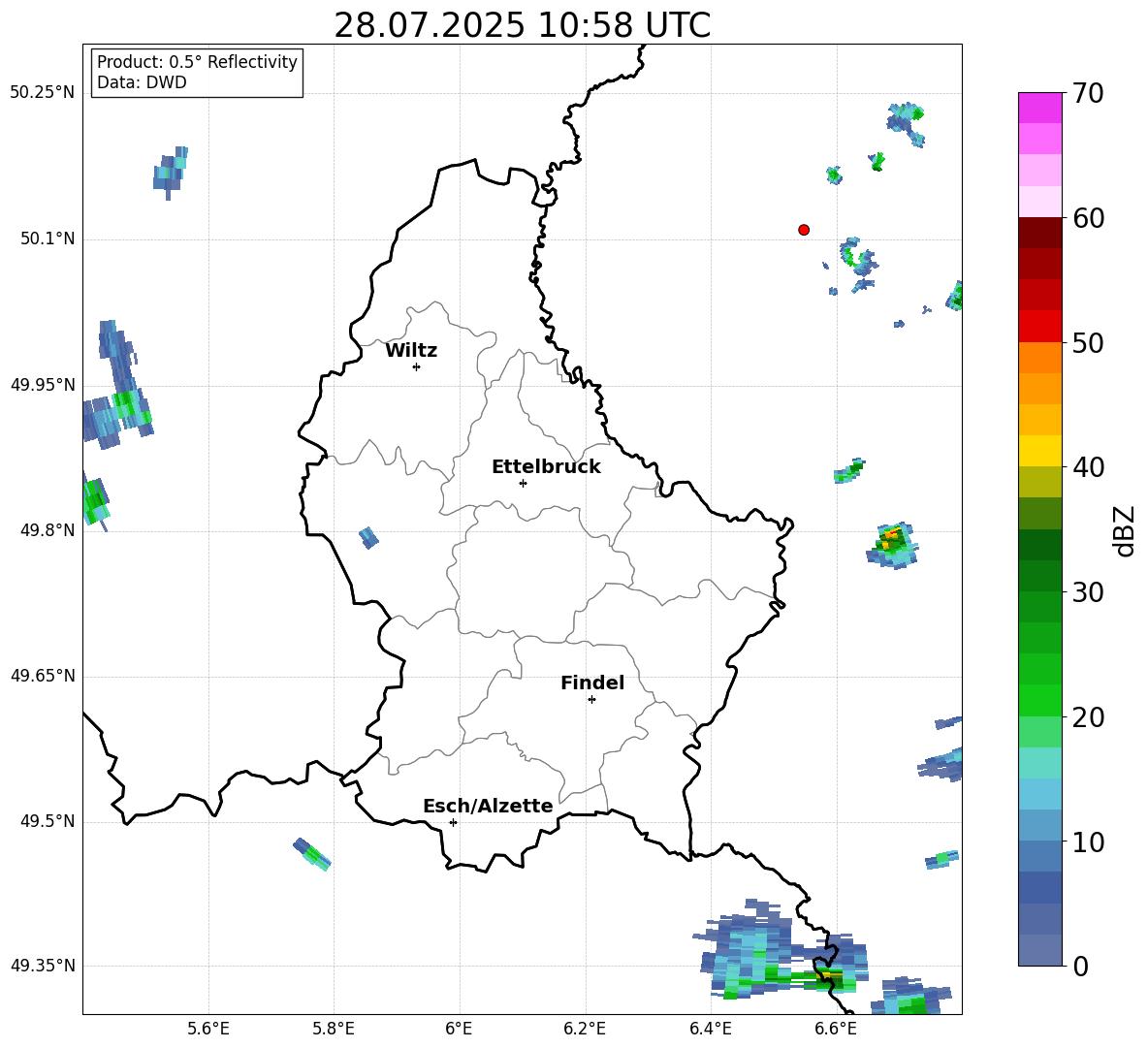Click the 10 tick on colorbar
1148x1048 pixels.
1088,842
